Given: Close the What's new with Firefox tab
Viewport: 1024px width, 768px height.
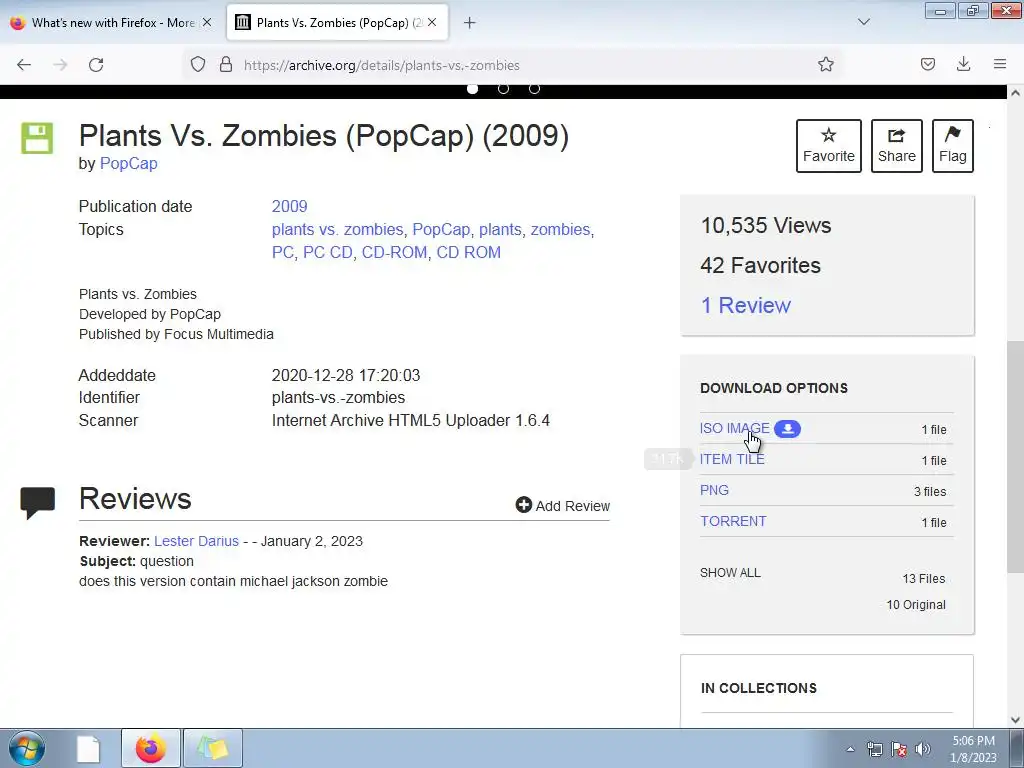Looking at the screenshot, I should point(207,22).
